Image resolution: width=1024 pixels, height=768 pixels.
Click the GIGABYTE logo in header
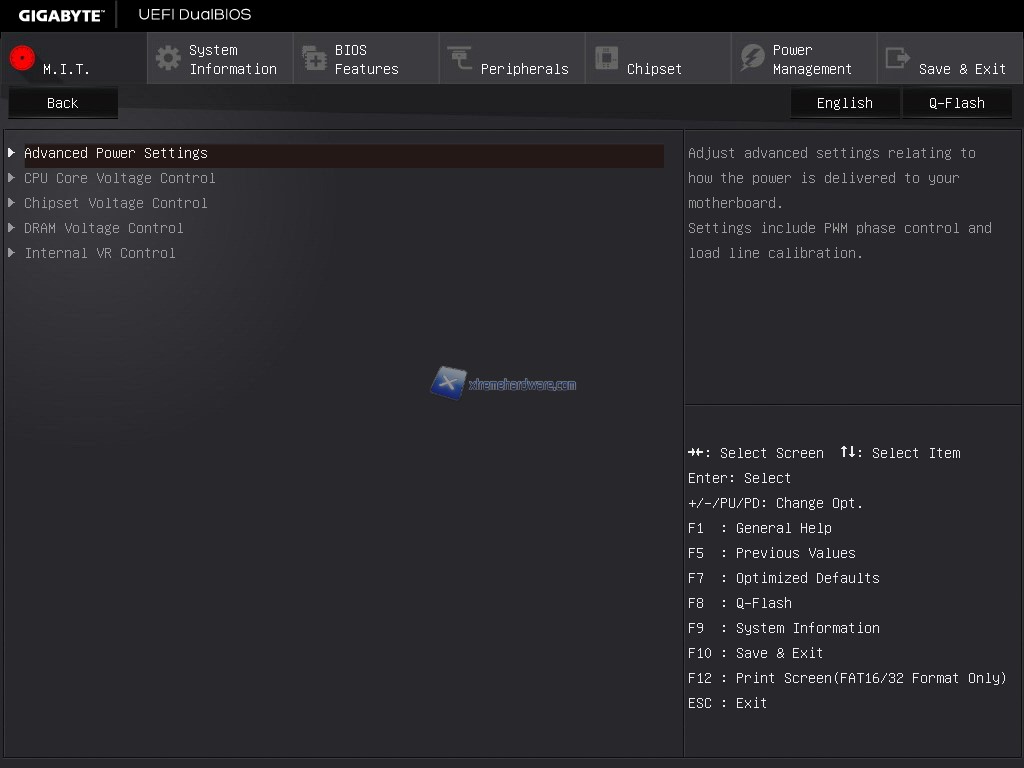60,15
